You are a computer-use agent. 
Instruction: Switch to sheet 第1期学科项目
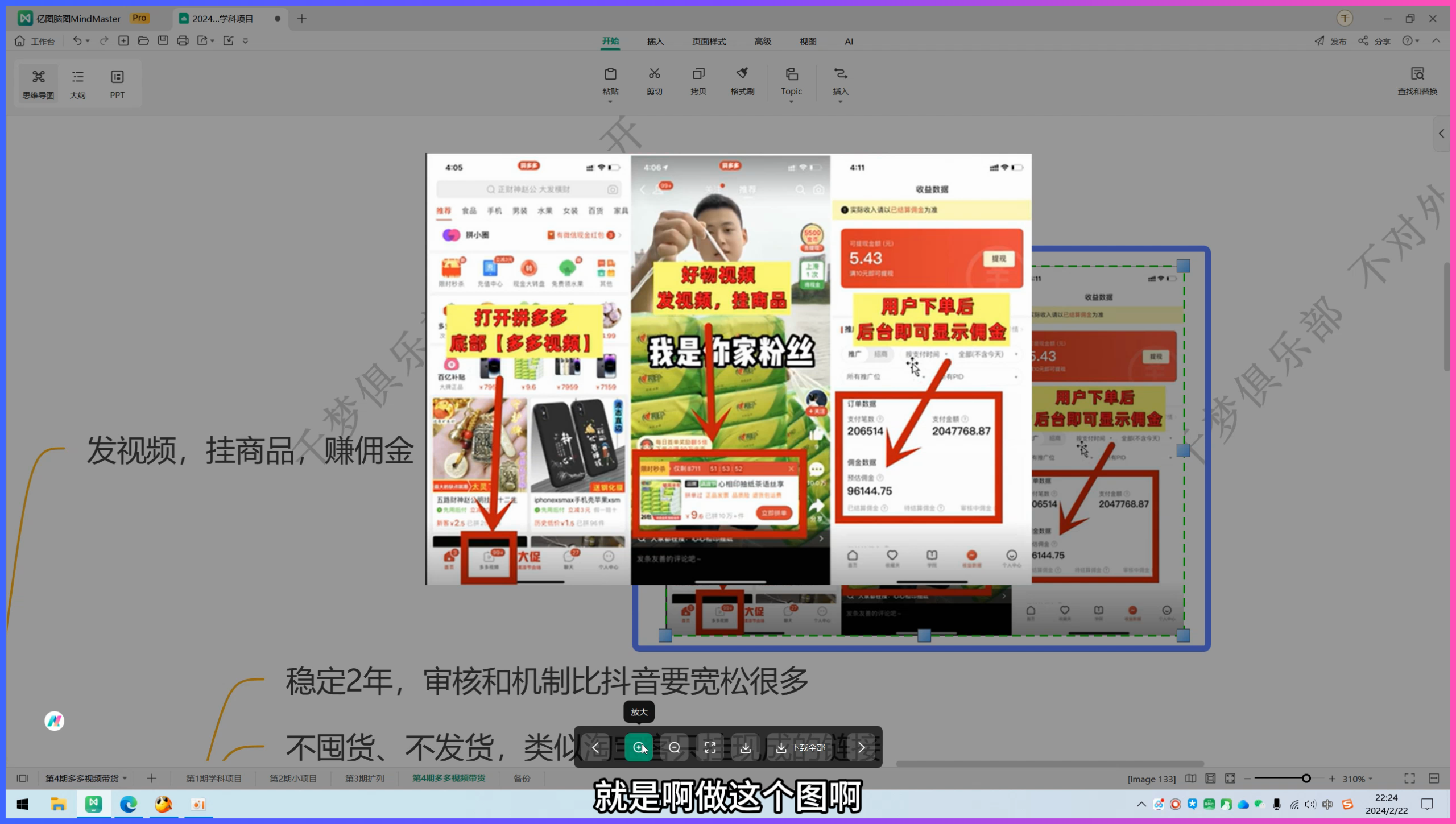(214, 779)
